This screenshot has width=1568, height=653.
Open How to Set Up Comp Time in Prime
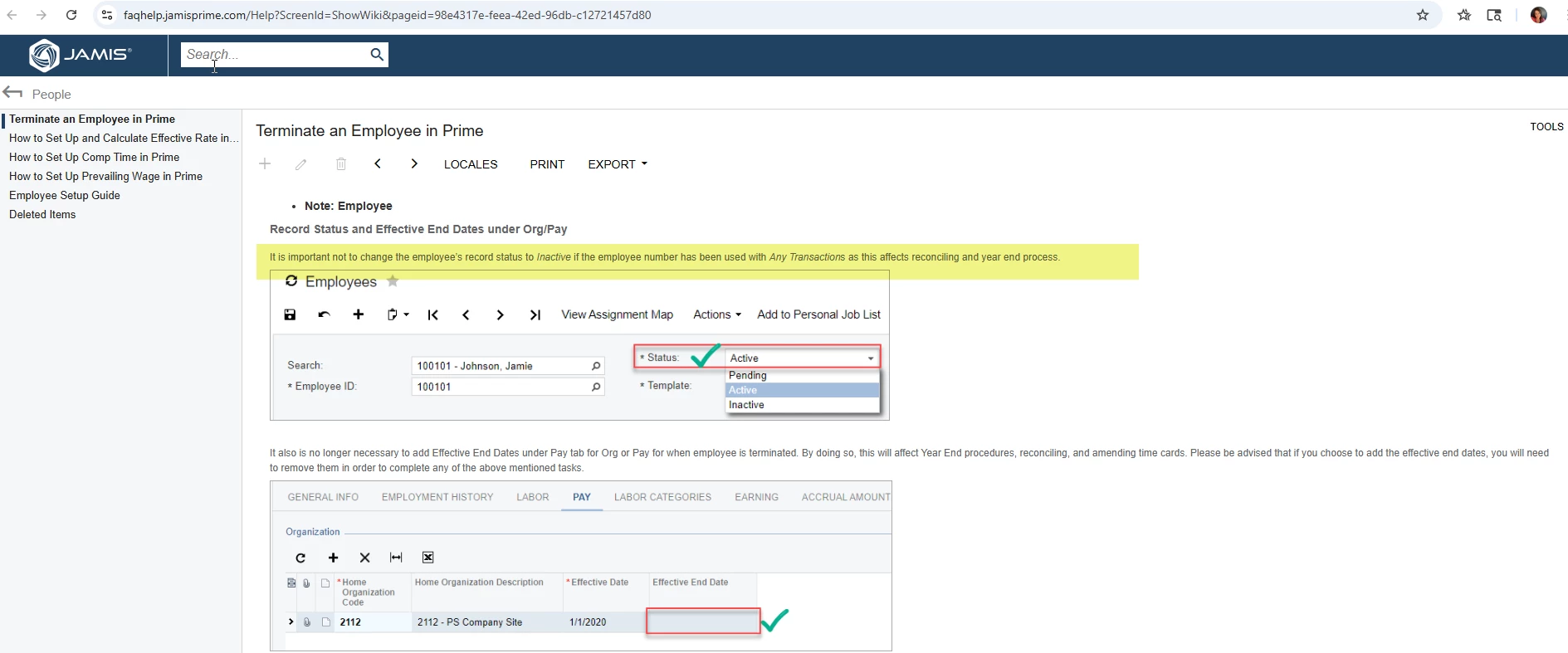(94, 158)
